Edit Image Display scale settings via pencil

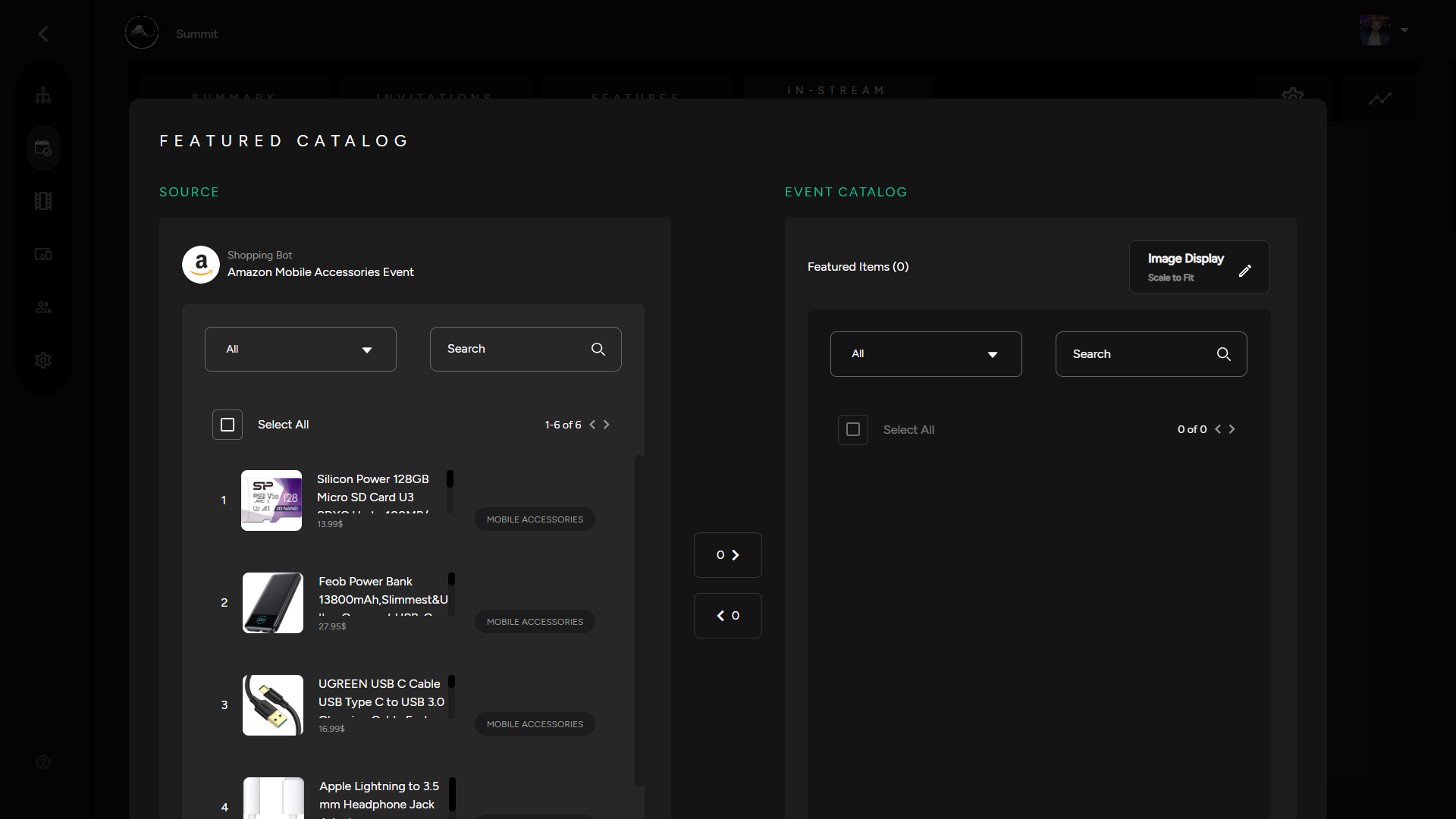coord(1245,271)
